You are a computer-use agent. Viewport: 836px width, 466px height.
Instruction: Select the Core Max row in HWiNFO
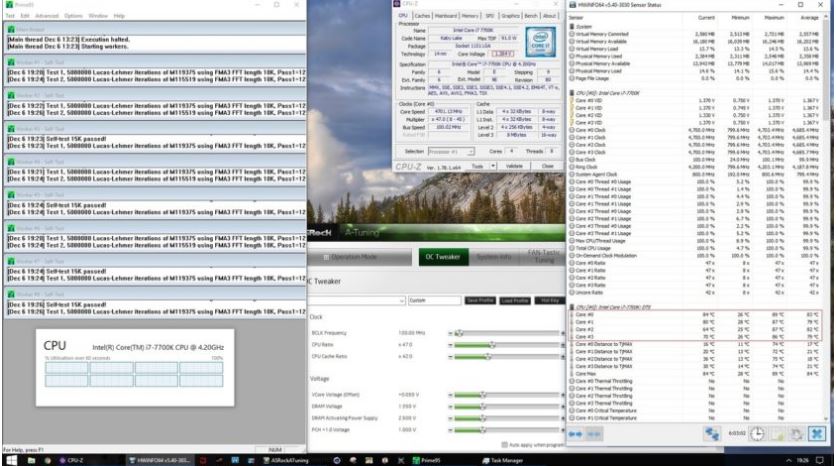pyautogui.click(x=696, y=374)
